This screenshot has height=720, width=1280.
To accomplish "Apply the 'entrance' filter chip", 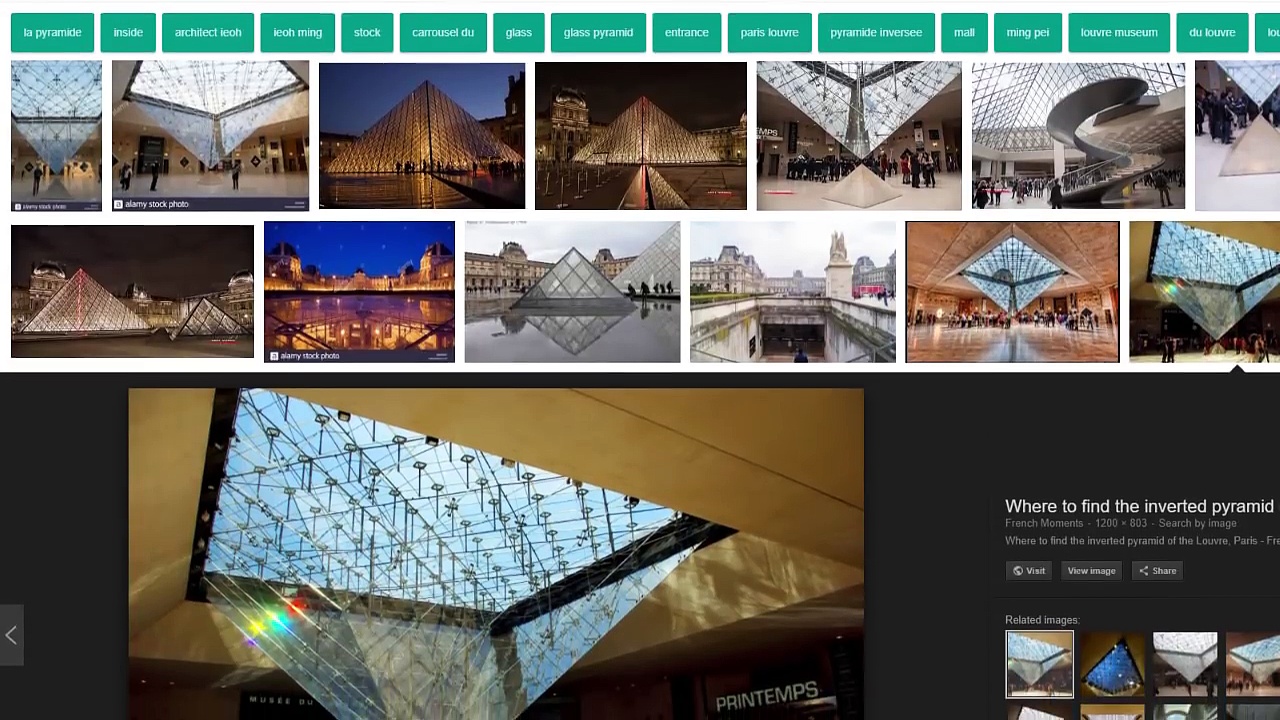I will 686,33.
